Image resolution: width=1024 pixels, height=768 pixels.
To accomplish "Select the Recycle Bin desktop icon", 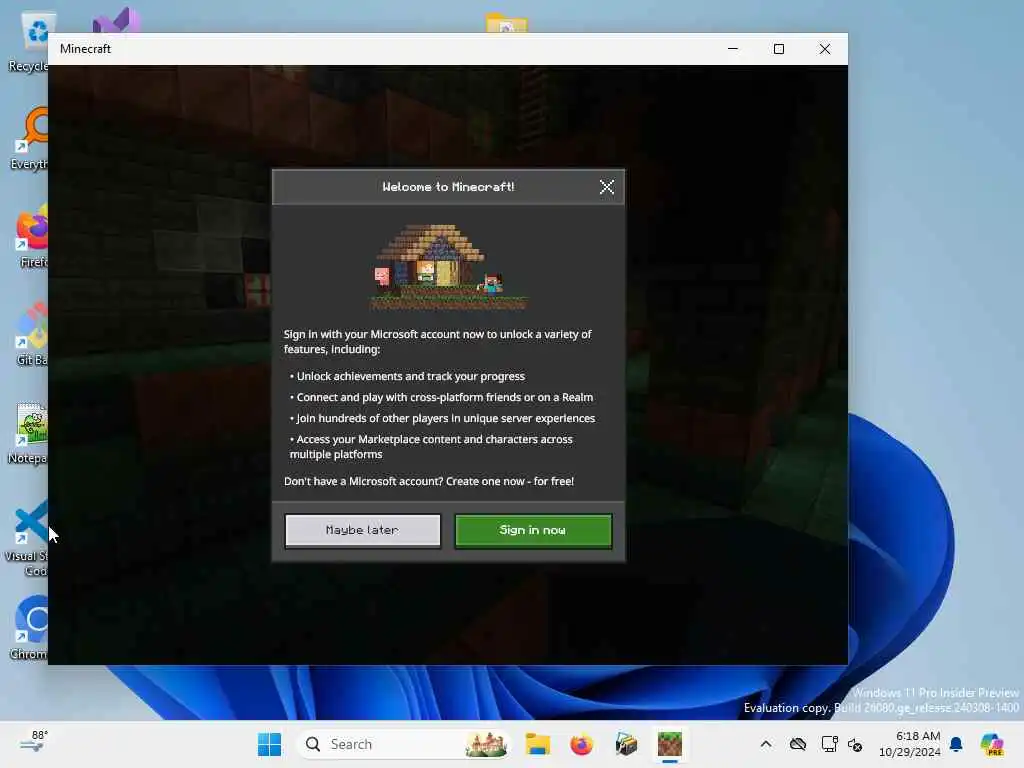I will pos(28,42).
